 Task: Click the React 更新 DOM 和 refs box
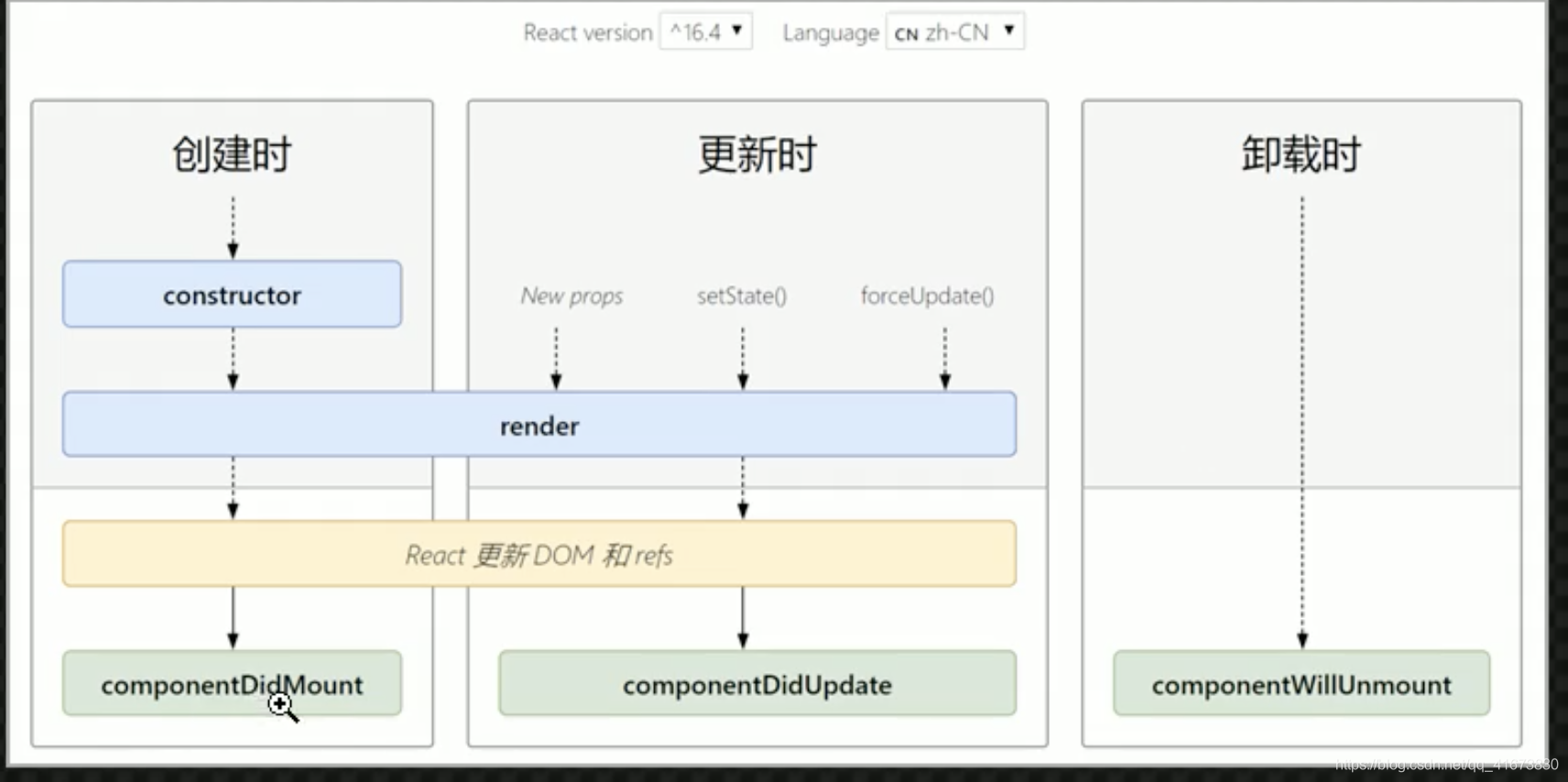[x=539, y=555]
